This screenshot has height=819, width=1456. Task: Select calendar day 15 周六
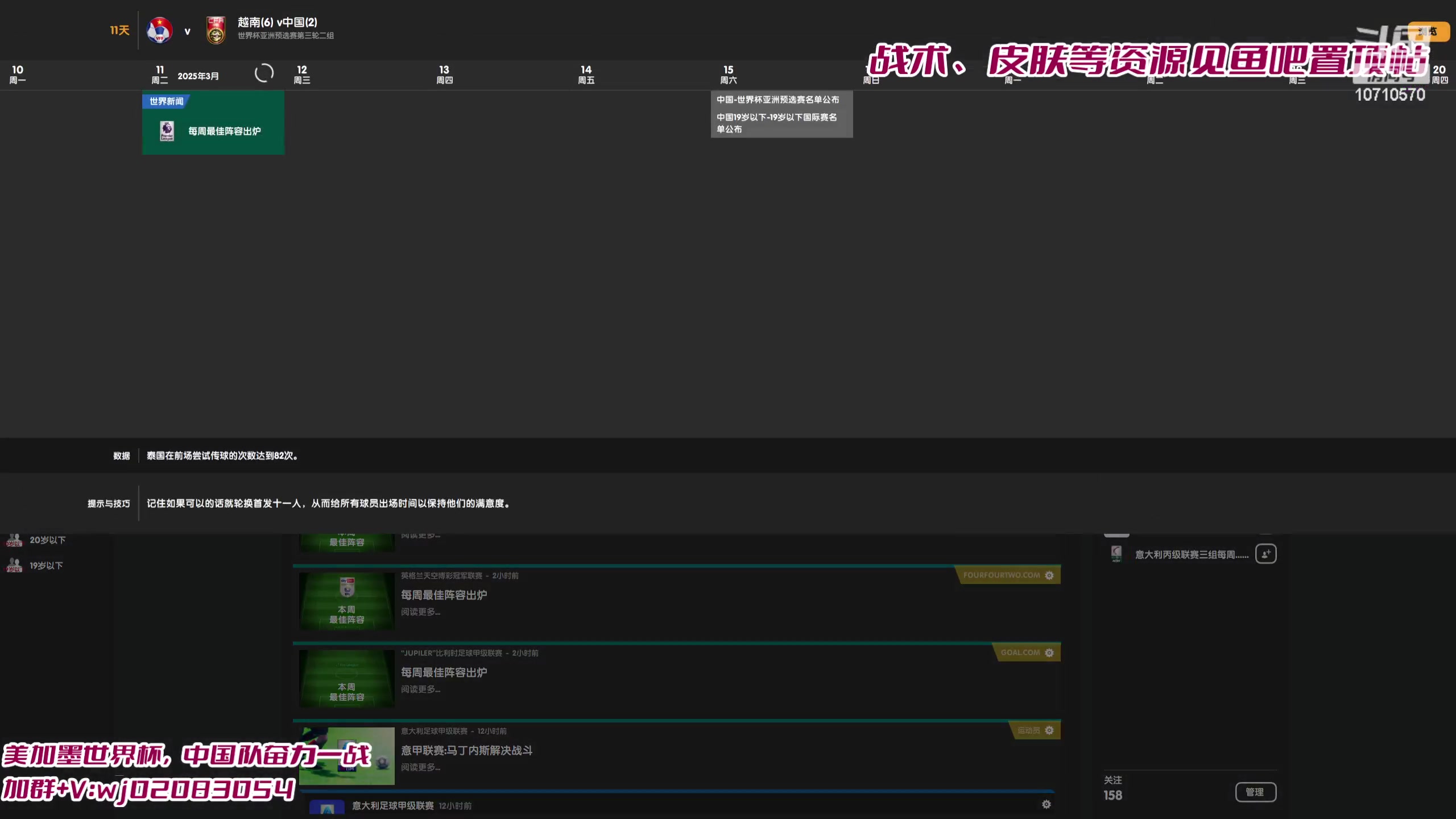coord(729,75)
